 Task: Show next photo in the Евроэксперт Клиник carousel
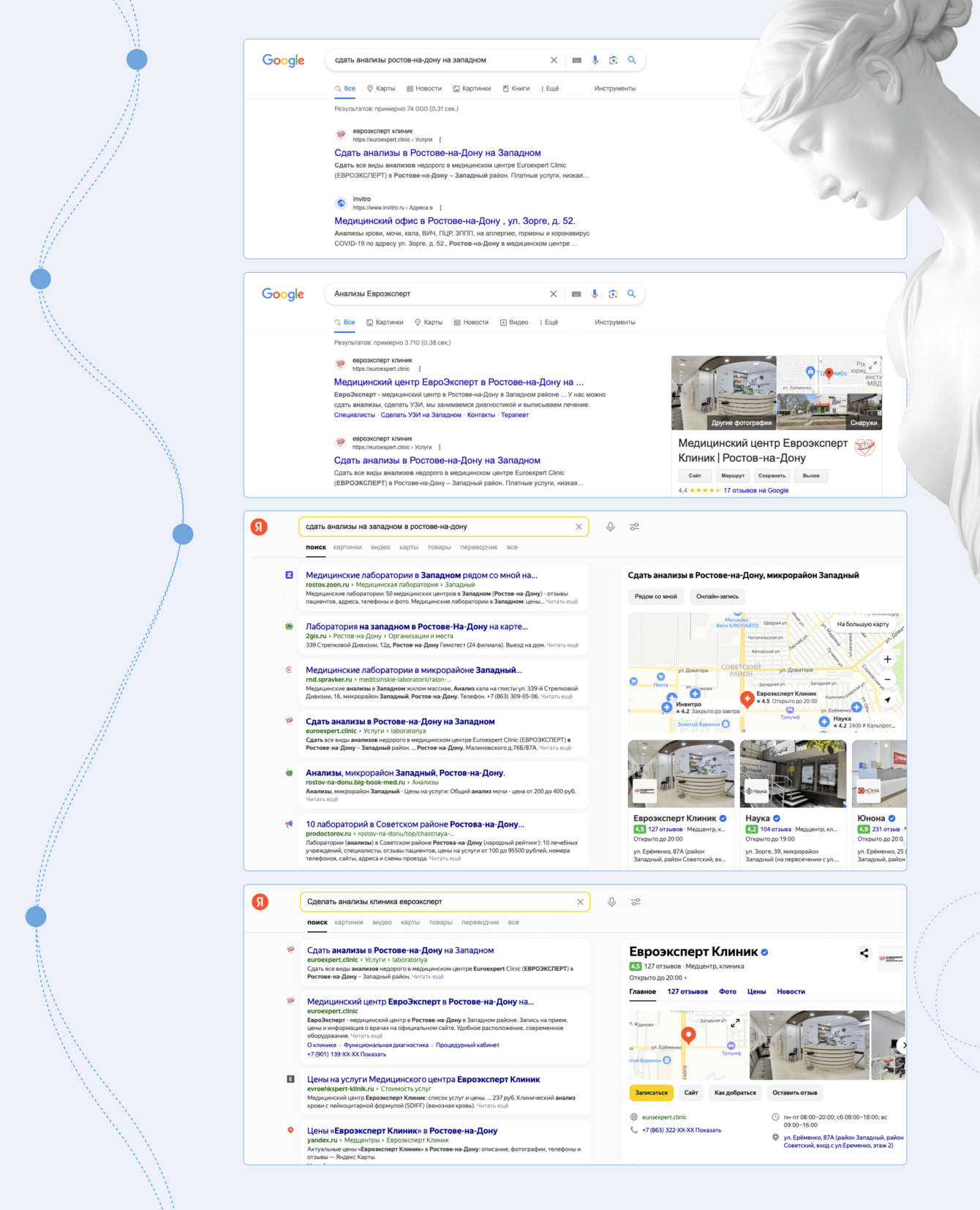903,1045
